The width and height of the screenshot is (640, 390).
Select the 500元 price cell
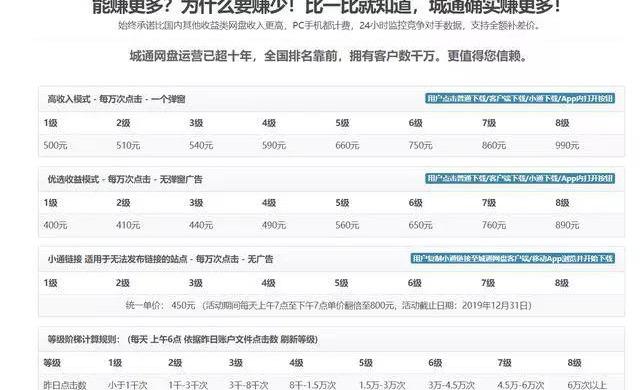point(55,145)
